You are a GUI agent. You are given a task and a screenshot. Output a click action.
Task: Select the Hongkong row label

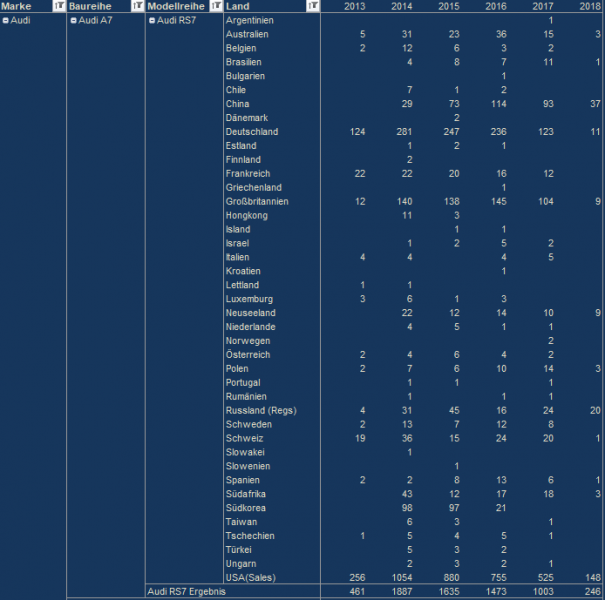tap(247, 215)
